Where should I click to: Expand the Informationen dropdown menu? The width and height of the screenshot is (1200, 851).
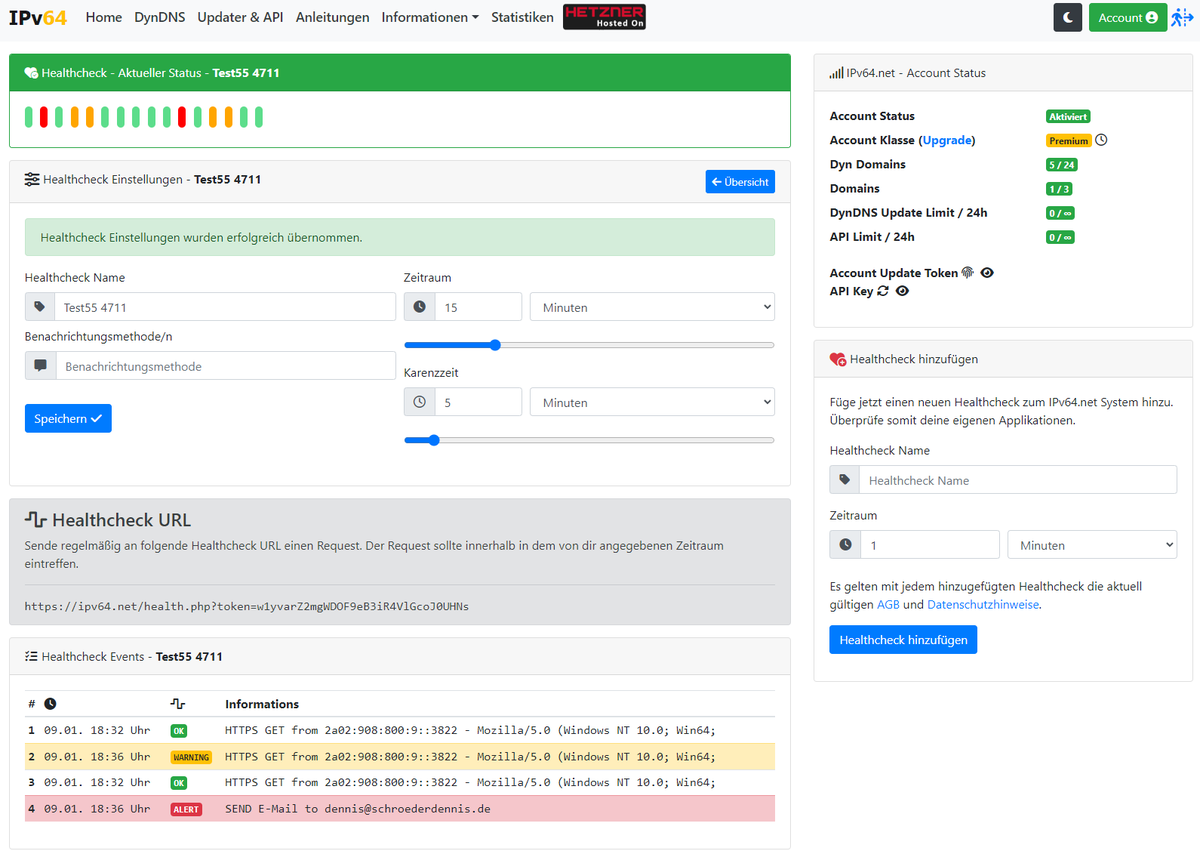pyautogui.click(x=430, y=17)
